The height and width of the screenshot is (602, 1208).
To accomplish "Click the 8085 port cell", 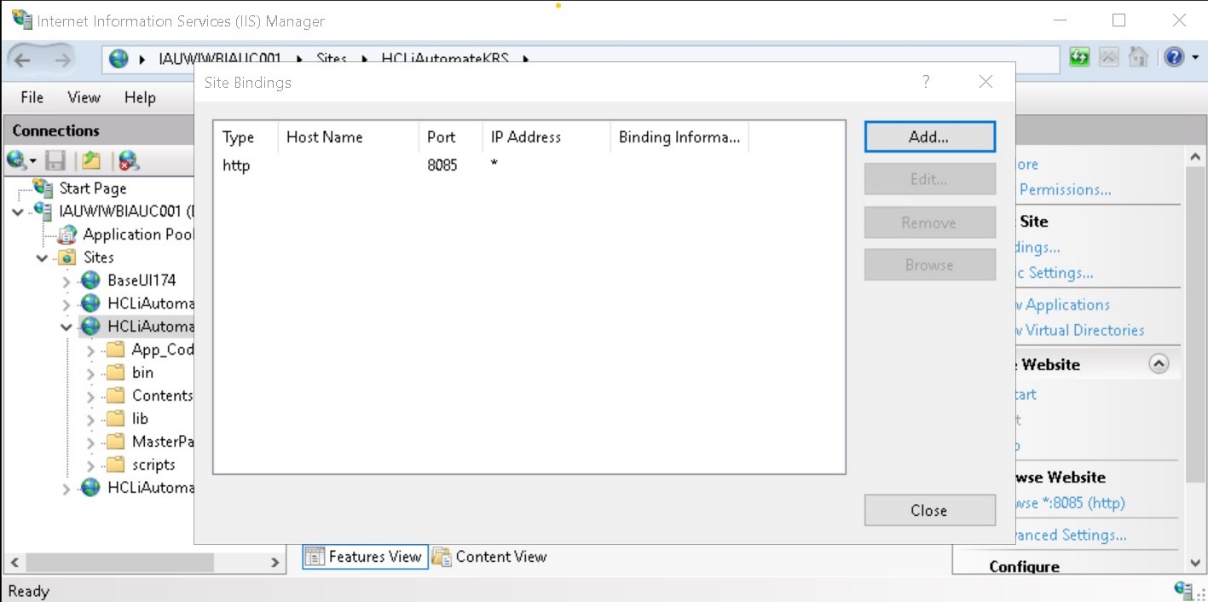I will pos(442,165).
